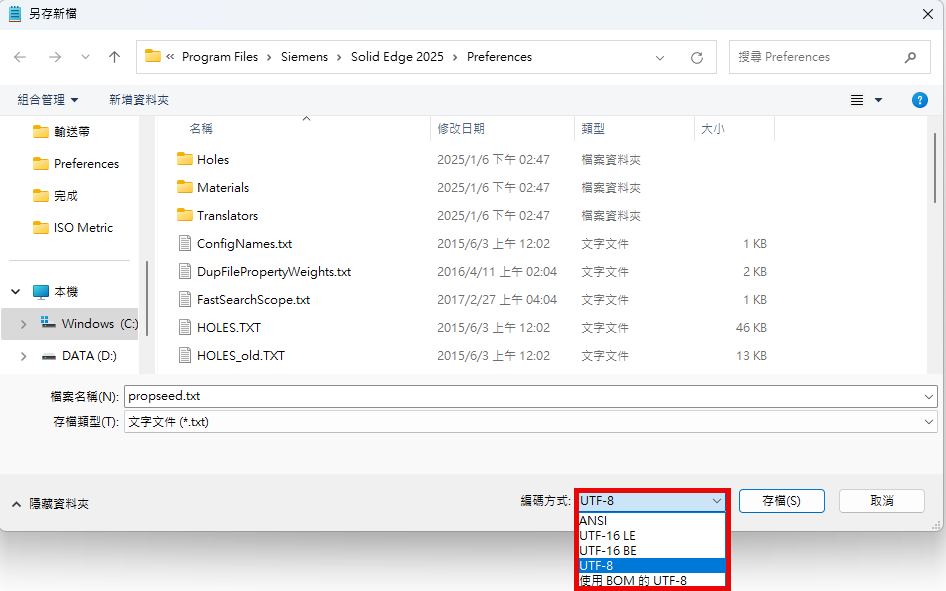Click the Back navigation arrow

point(21,57)
